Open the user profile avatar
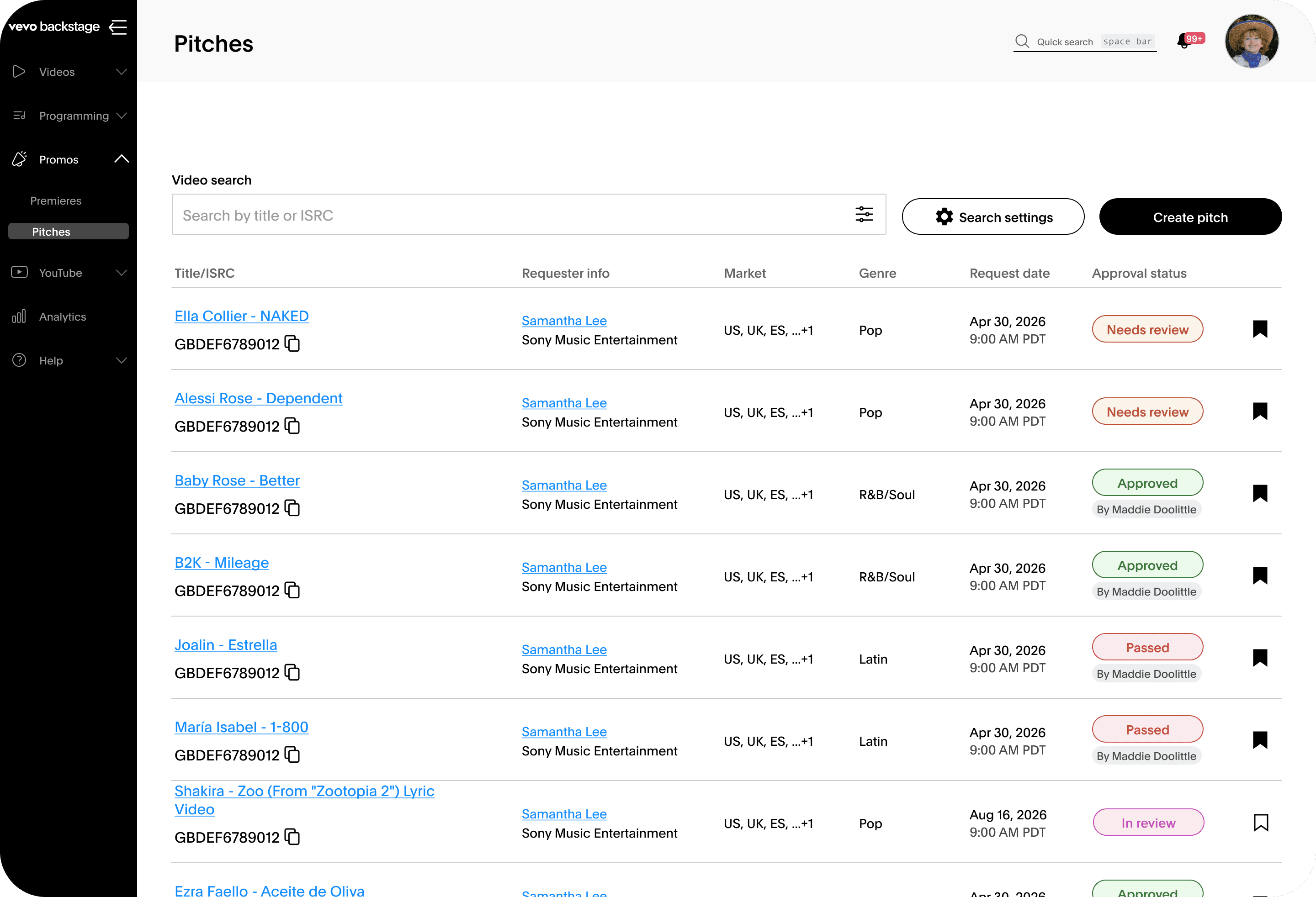 (1252, 41)
